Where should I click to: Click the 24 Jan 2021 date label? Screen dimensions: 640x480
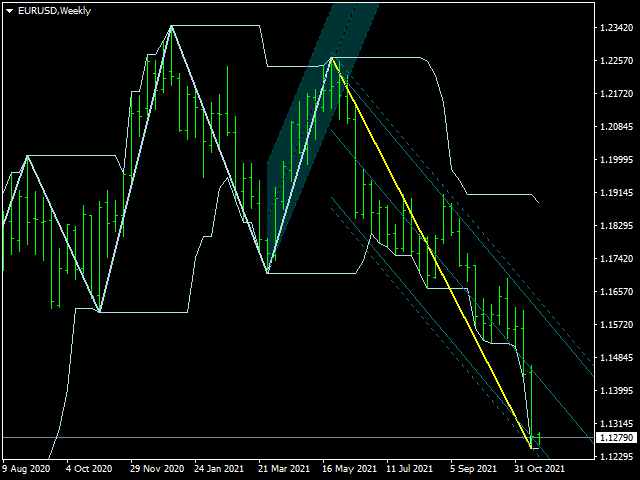[219, 469]
